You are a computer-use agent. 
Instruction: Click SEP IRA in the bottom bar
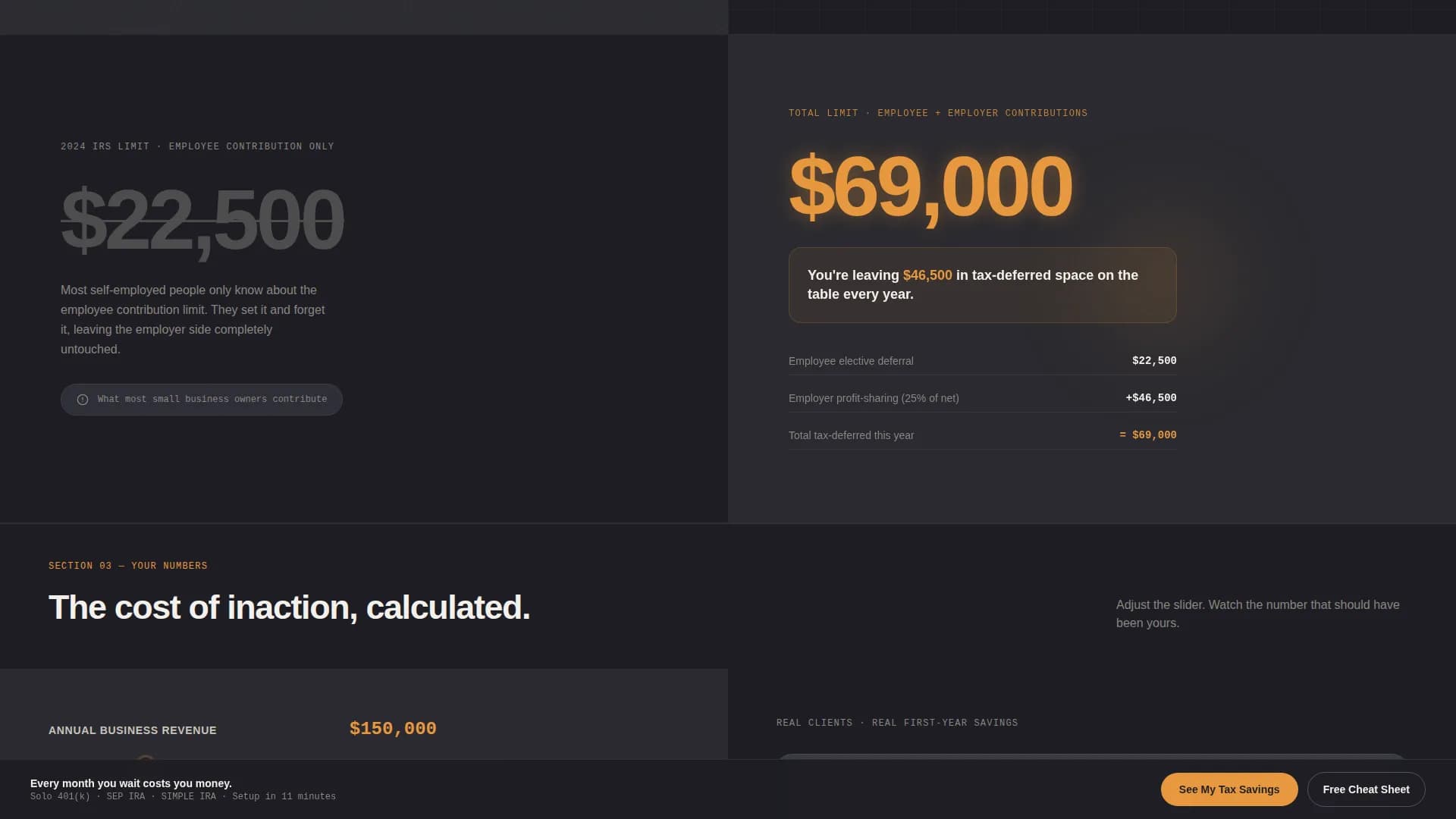(x=125, y=796)
